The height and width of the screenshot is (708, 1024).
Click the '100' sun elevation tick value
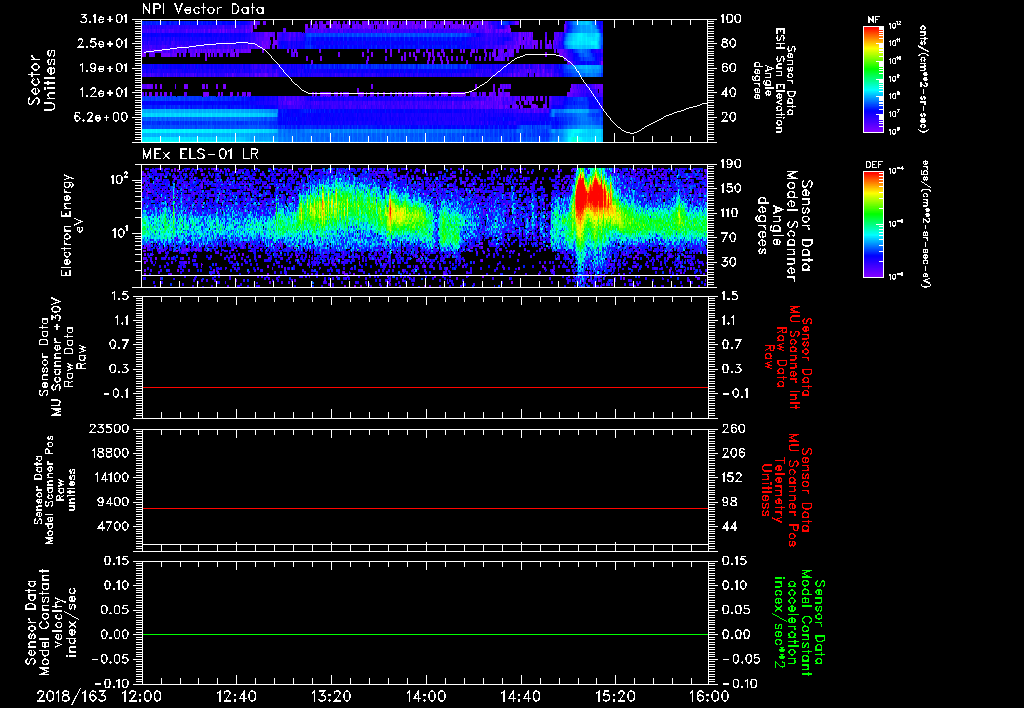[731, 19]
